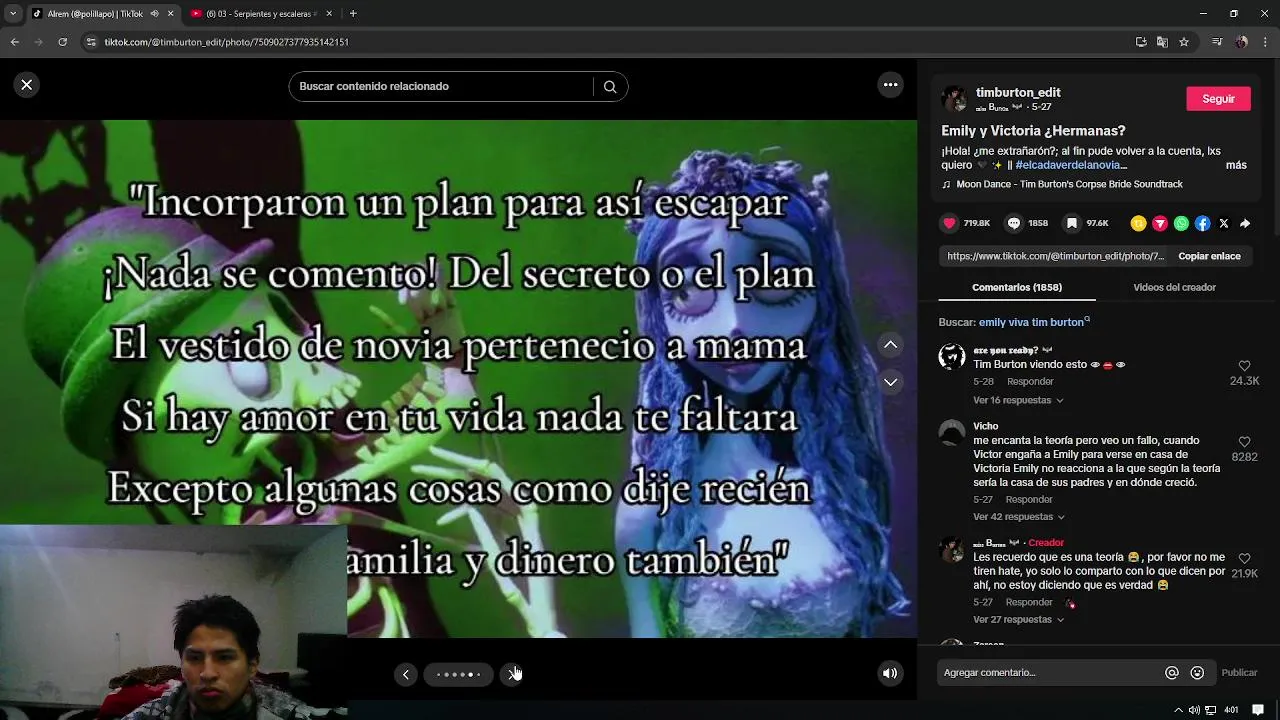Screen dimensions: 1280x720
Task: Reply to Vicho's comment
Action: [1029, 499]
